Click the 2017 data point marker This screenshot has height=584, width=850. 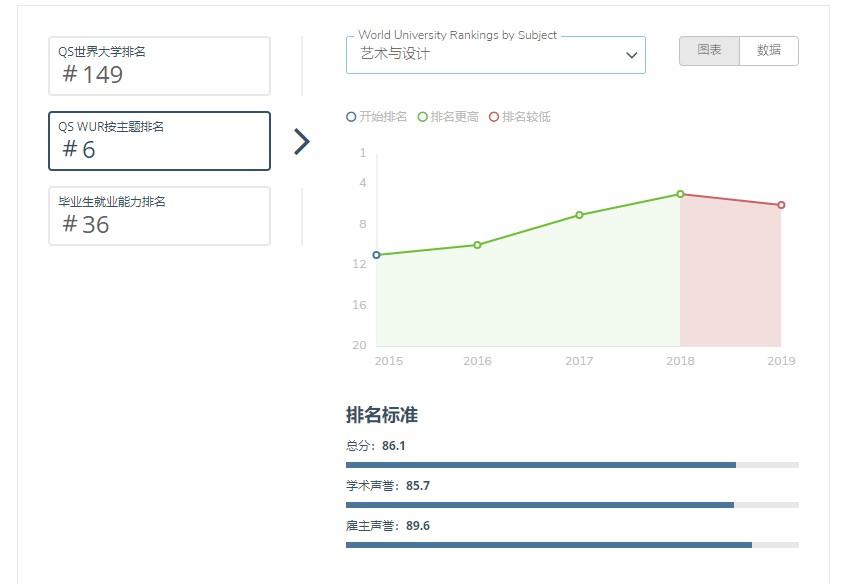[579, 215]
